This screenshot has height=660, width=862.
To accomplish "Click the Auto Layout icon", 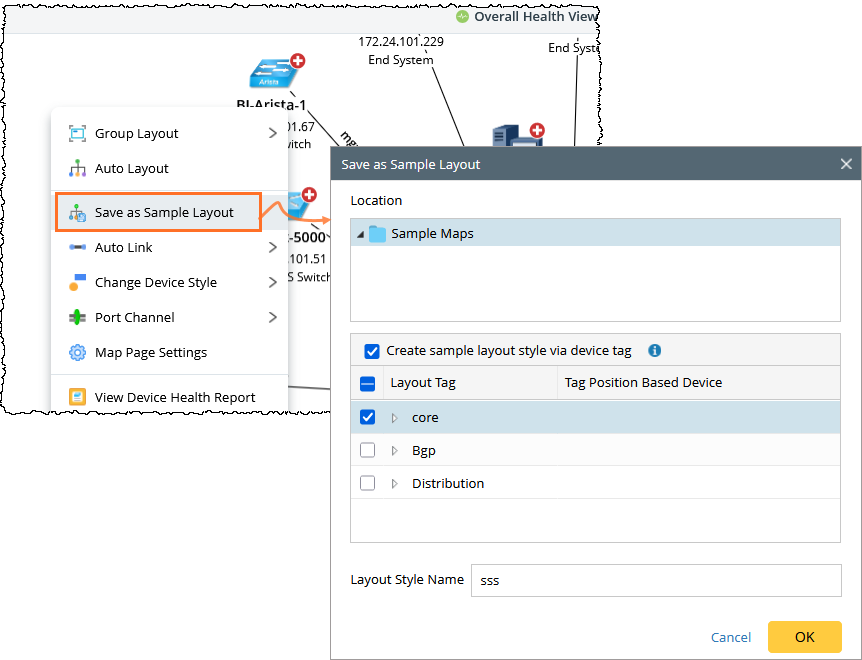I will click(x=77, y=168).
